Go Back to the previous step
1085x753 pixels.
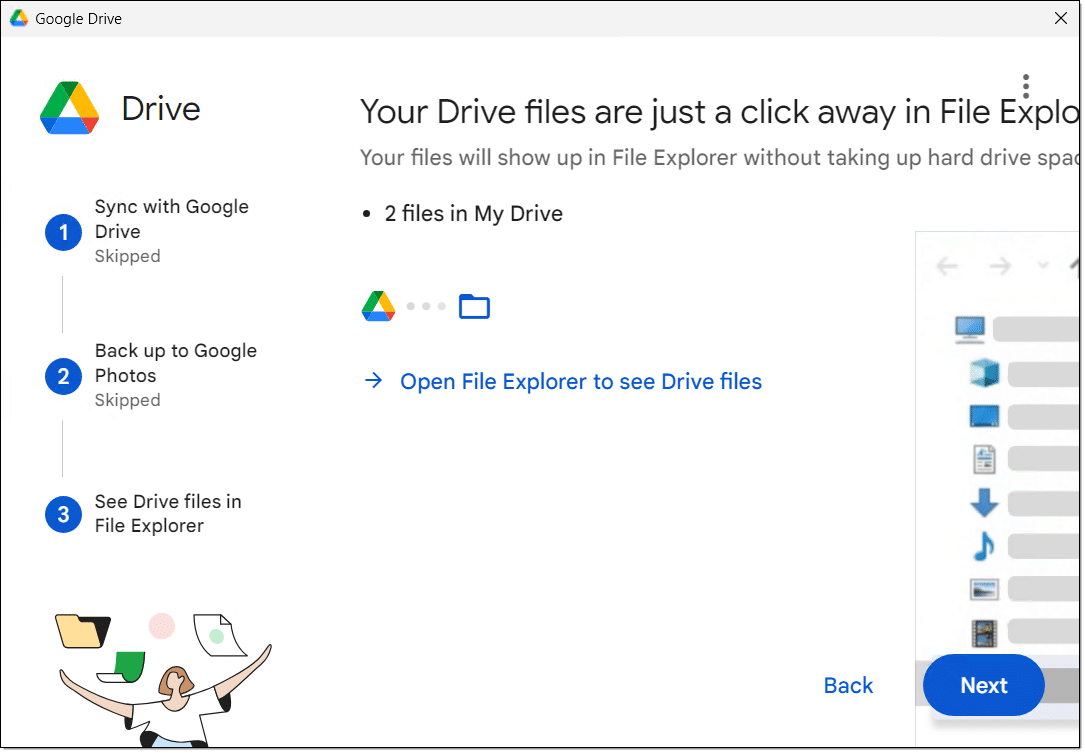click(x=848, y=685)
